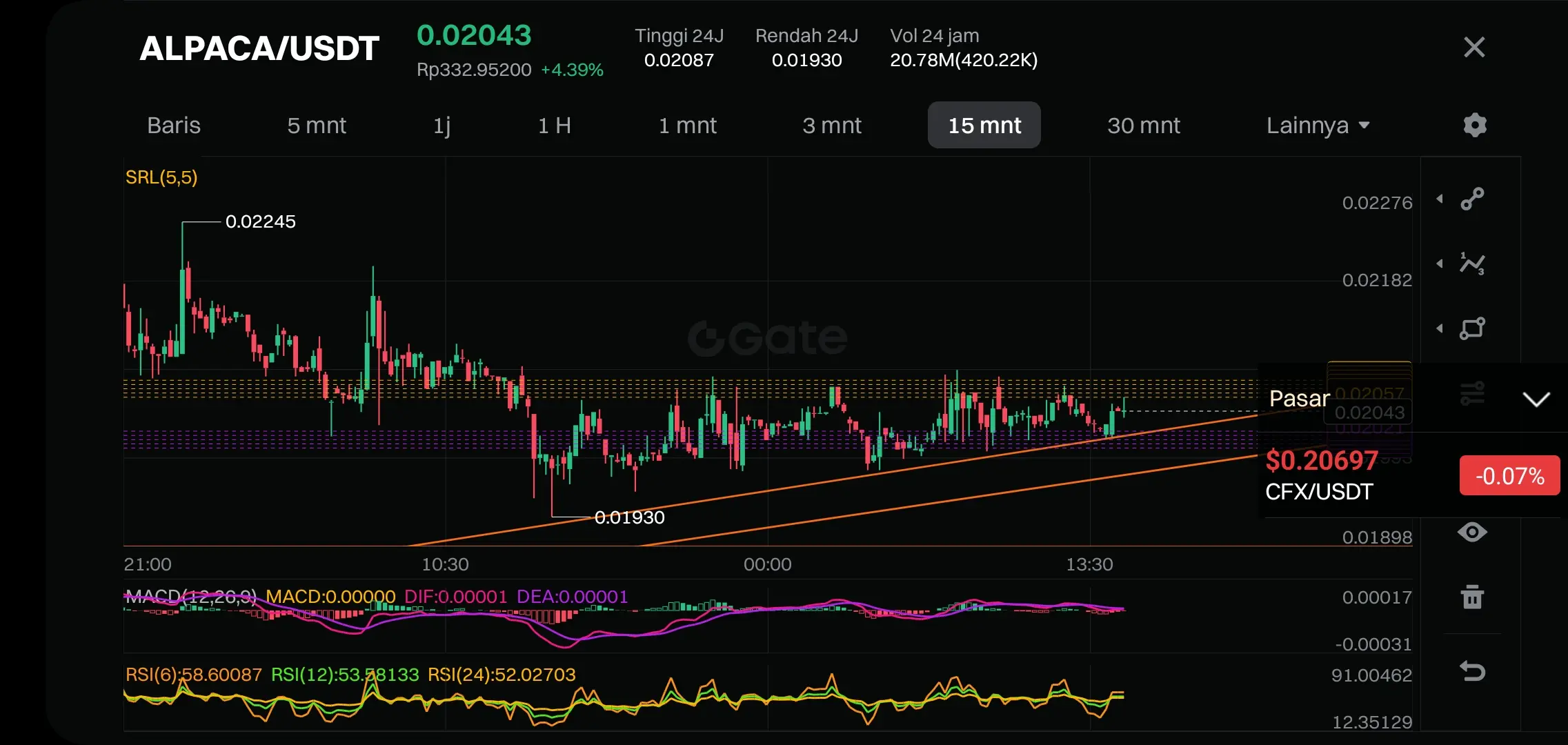Screen dimensions: 1568x745
Task: Select the shape drawing tool
Action: point(1472,328)
